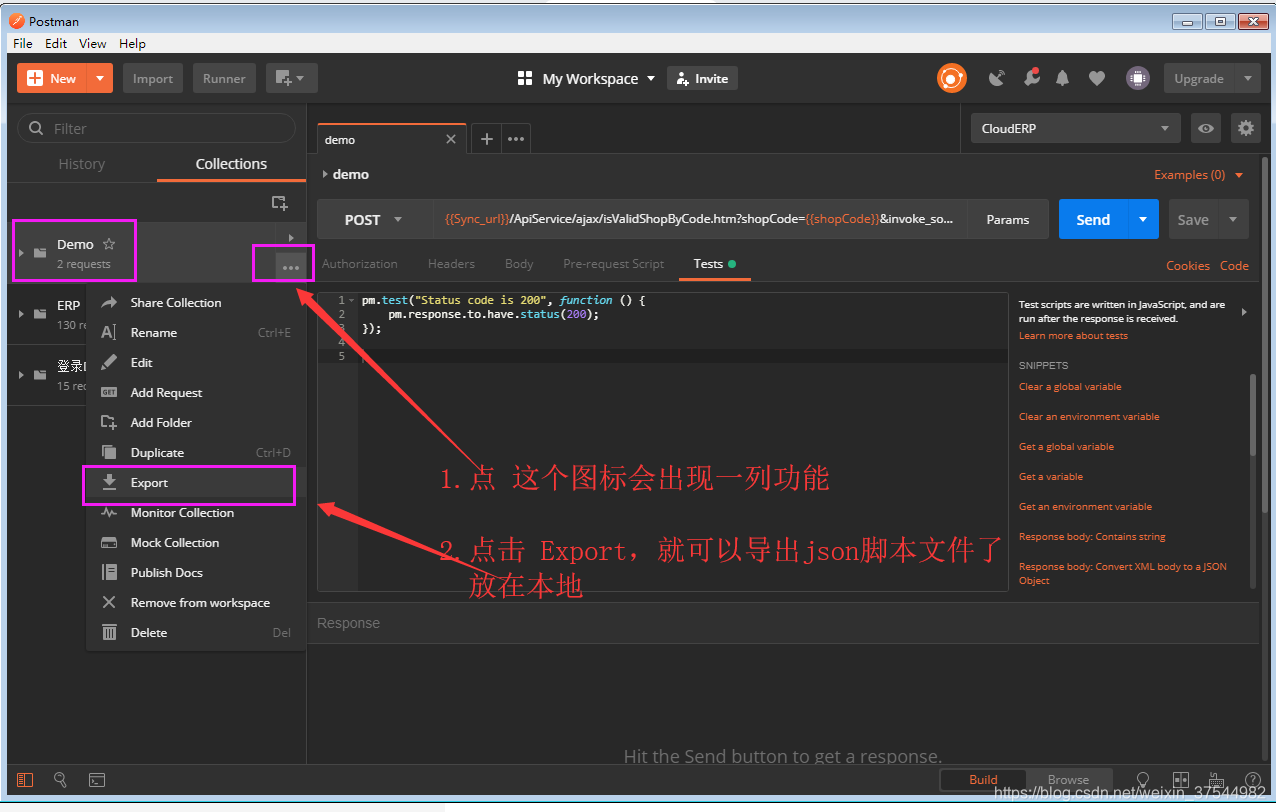The height and width of the screenshot is (812, 1276).
Task: Open keyboard shortcuts icon in status bar
Action: click(1217, 780)
